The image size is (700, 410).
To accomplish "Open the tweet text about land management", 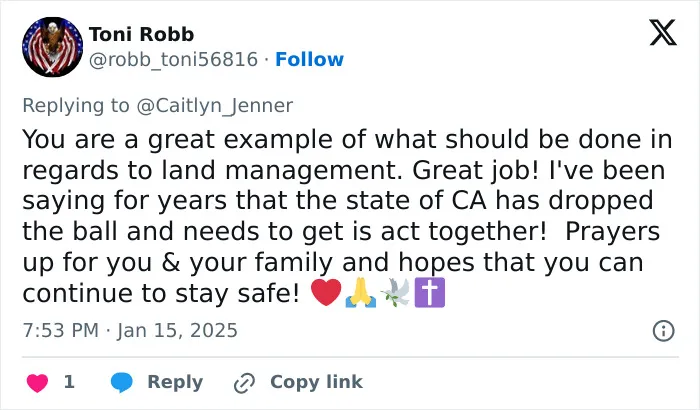I will click(x=347, y=216).
